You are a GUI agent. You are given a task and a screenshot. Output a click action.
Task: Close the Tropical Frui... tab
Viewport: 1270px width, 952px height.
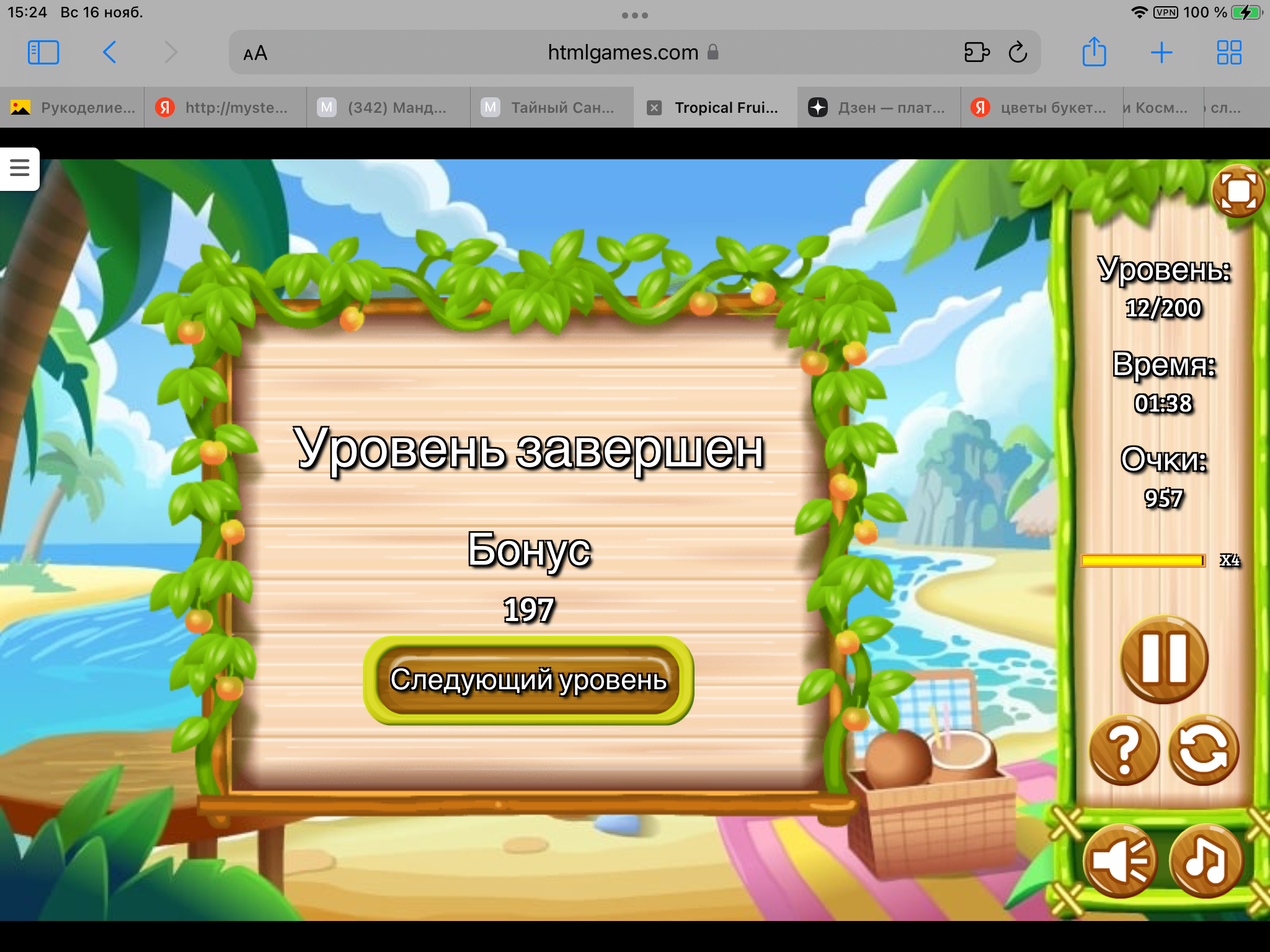click(654, 108)
